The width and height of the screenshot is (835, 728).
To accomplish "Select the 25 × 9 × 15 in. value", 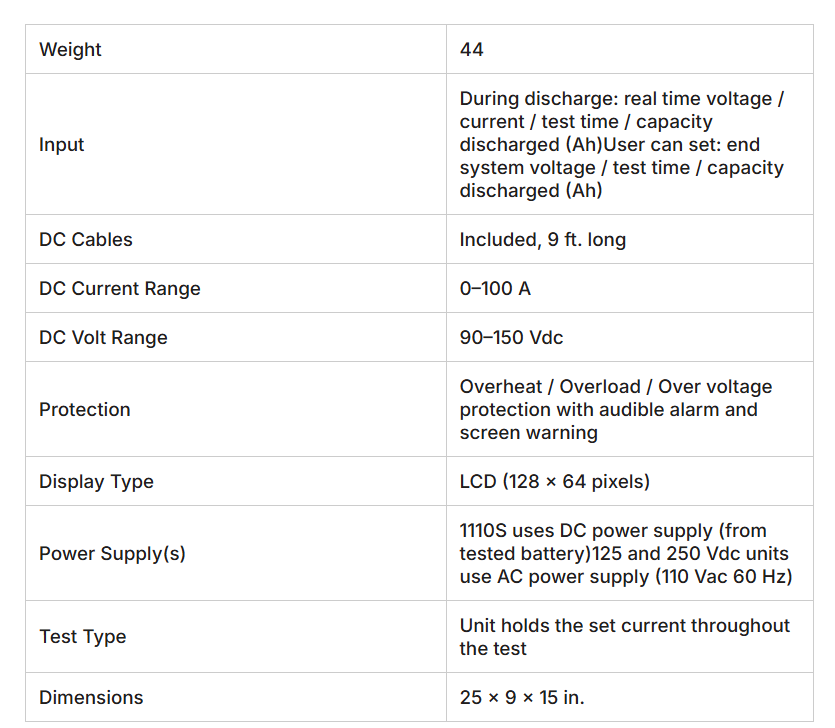I will coord(522,697).
